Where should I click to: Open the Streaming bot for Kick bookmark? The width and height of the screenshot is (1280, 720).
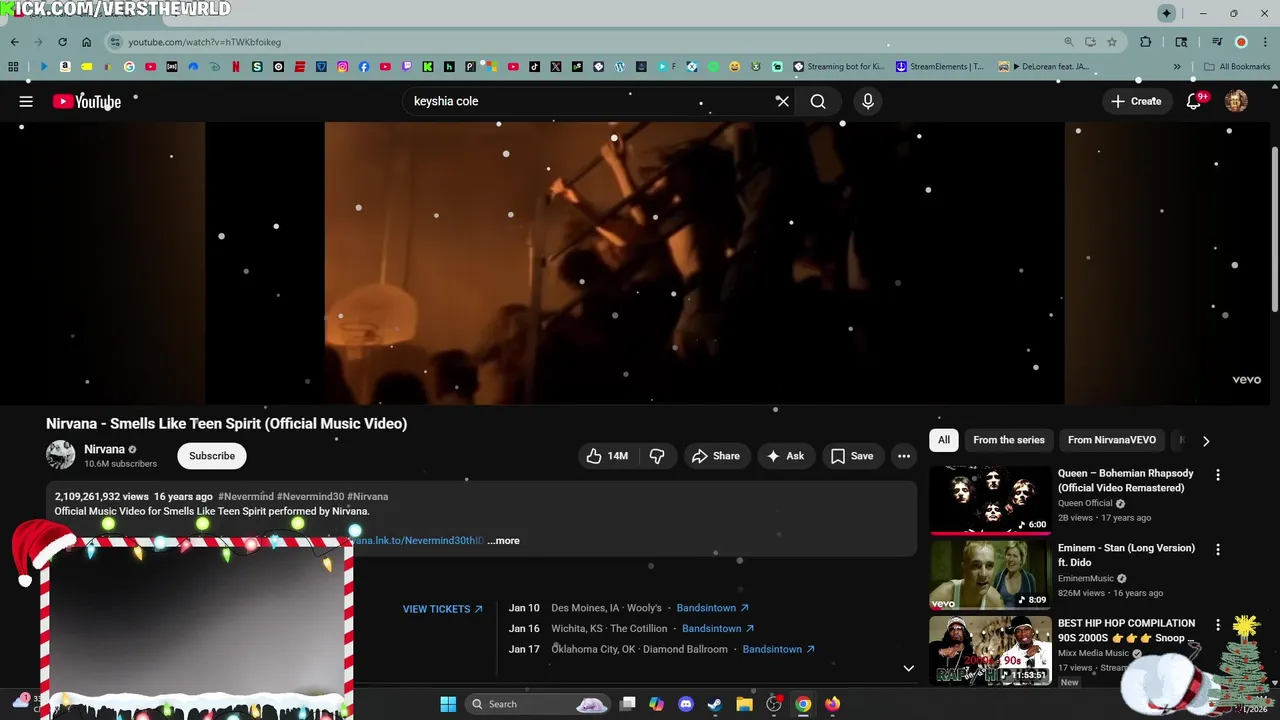(x=838, y=67)
